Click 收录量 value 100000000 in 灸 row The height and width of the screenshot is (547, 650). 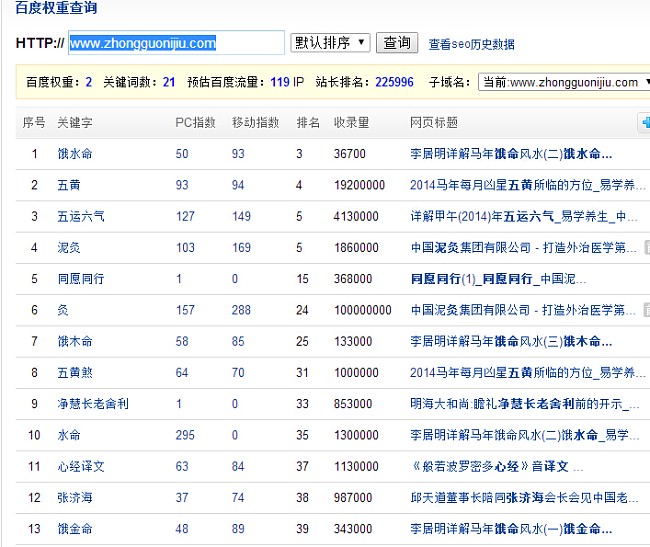click(363, 310)
